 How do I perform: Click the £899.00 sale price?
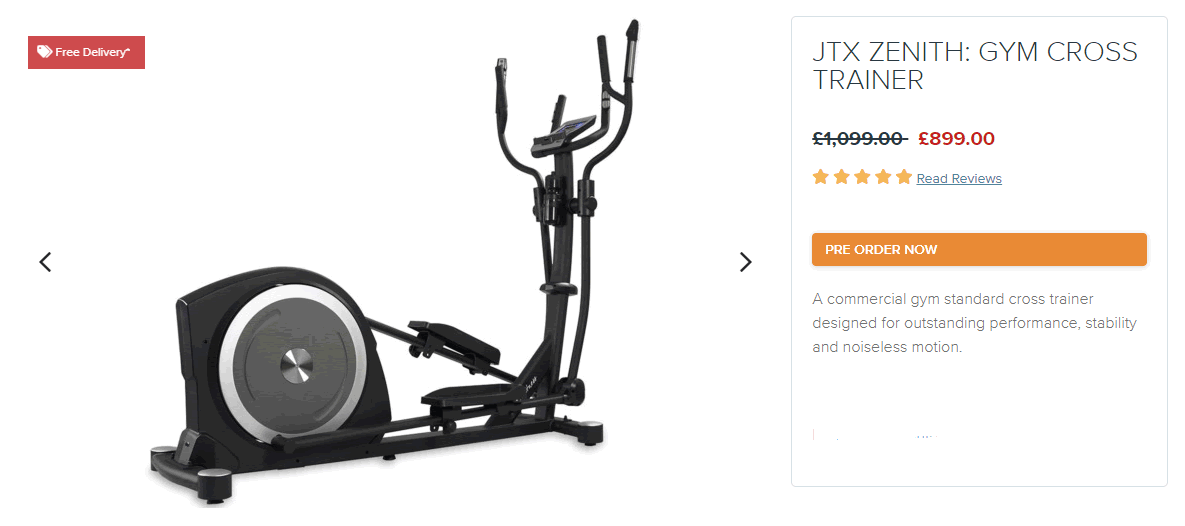[x=957, y=139]
